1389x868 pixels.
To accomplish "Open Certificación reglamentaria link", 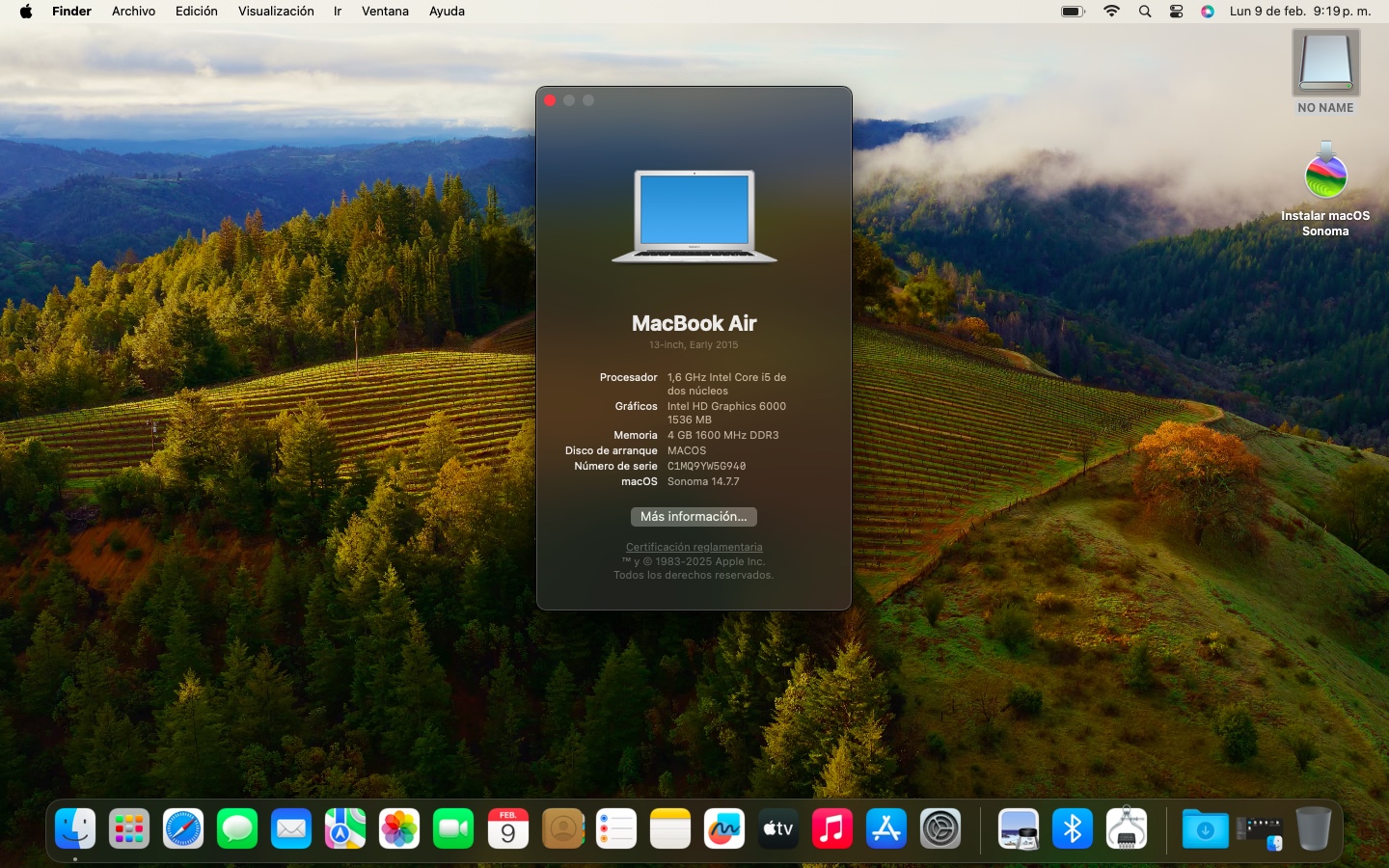I will 694,547.
